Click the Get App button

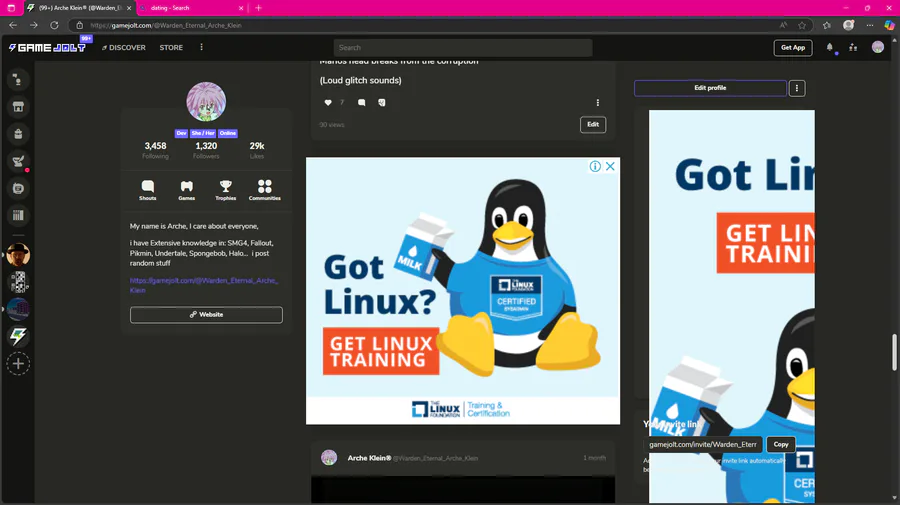click(793, 48)
